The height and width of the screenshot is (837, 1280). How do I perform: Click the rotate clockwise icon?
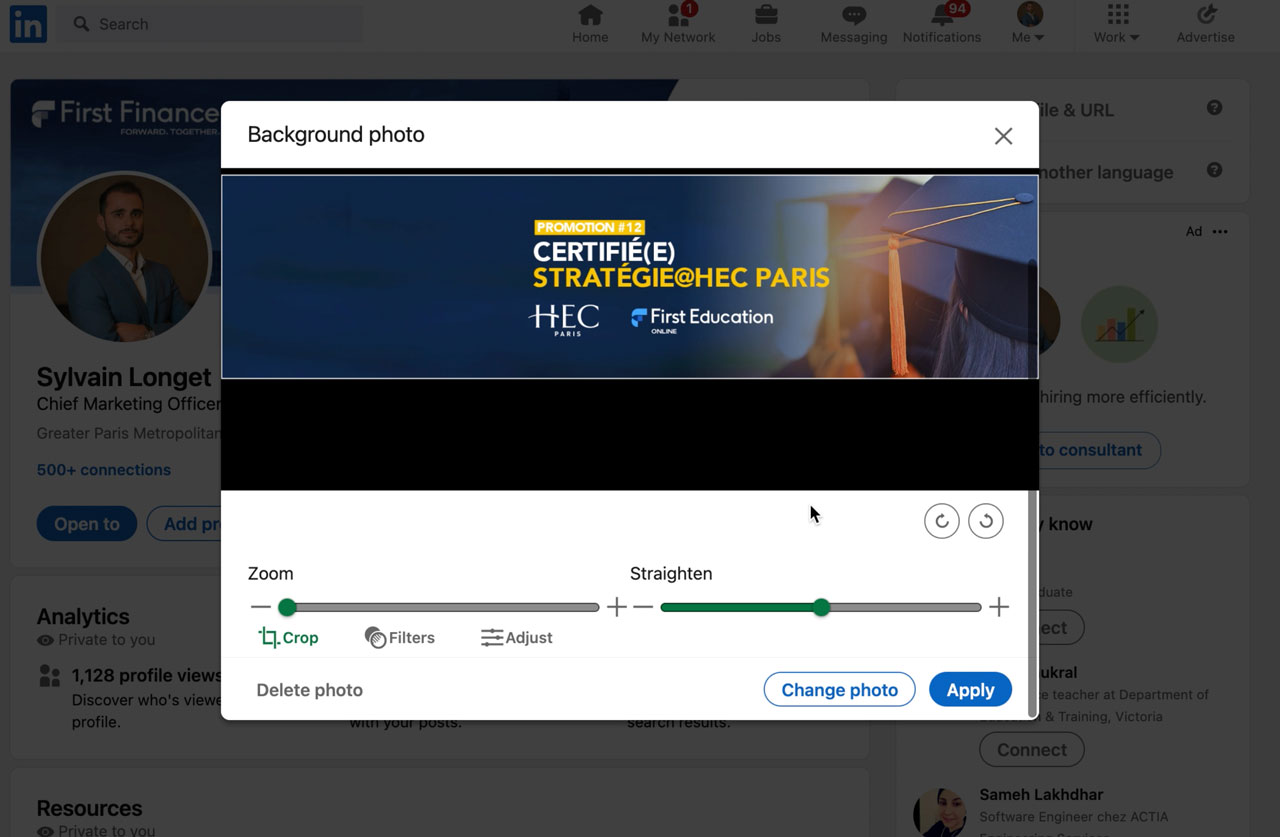click(x=941, y=521)
